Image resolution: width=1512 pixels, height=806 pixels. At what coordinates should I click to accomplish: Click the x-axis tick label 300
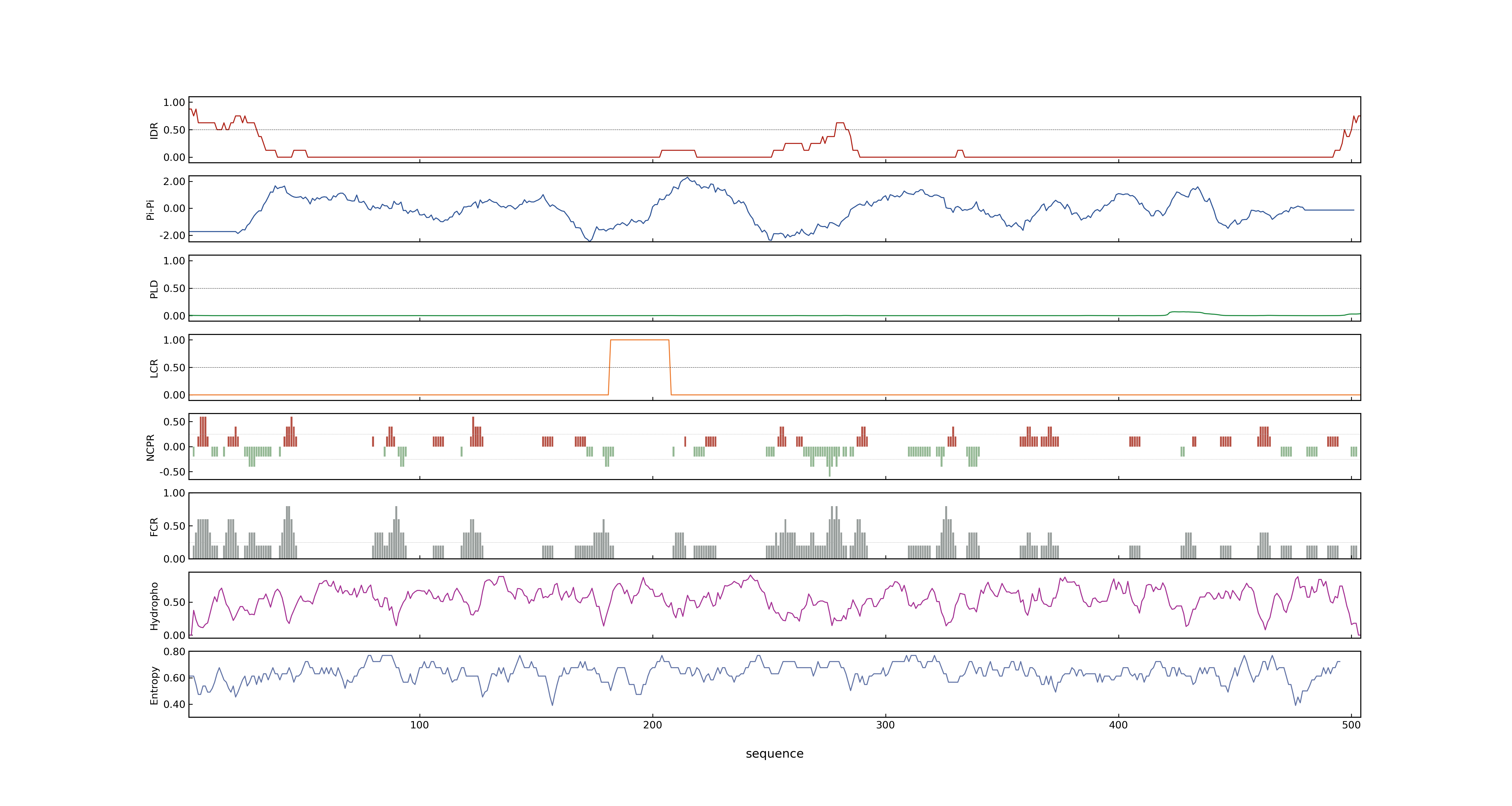pos(885,725)
